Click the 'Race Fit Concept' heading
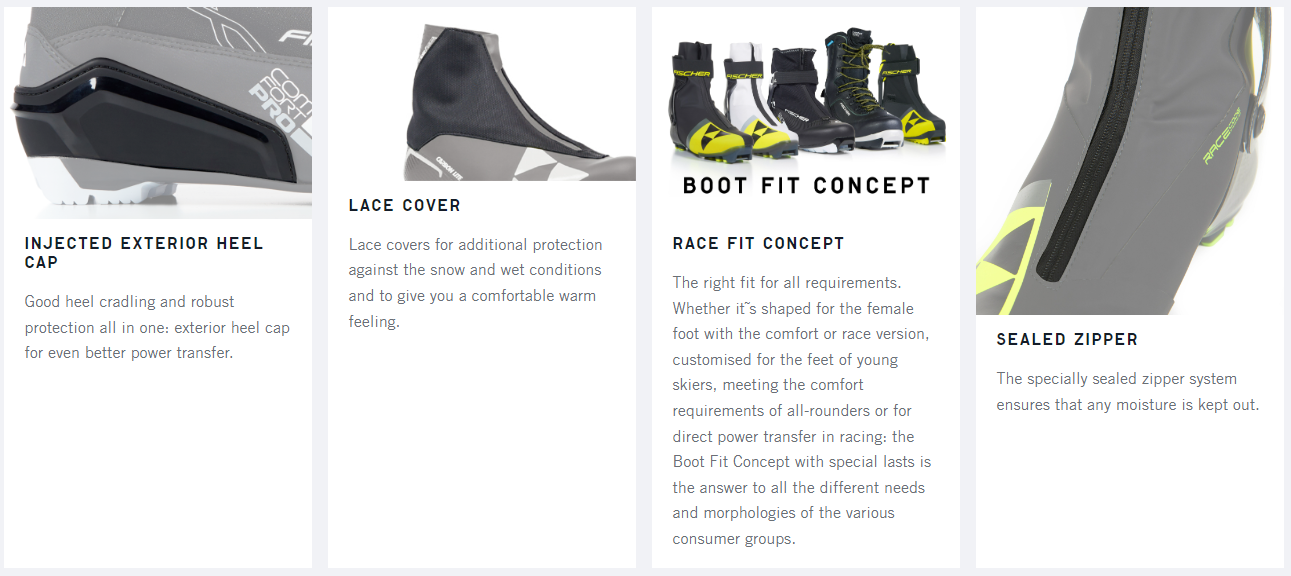Viewport: 1291px width, 576px height. pos(758,243)
